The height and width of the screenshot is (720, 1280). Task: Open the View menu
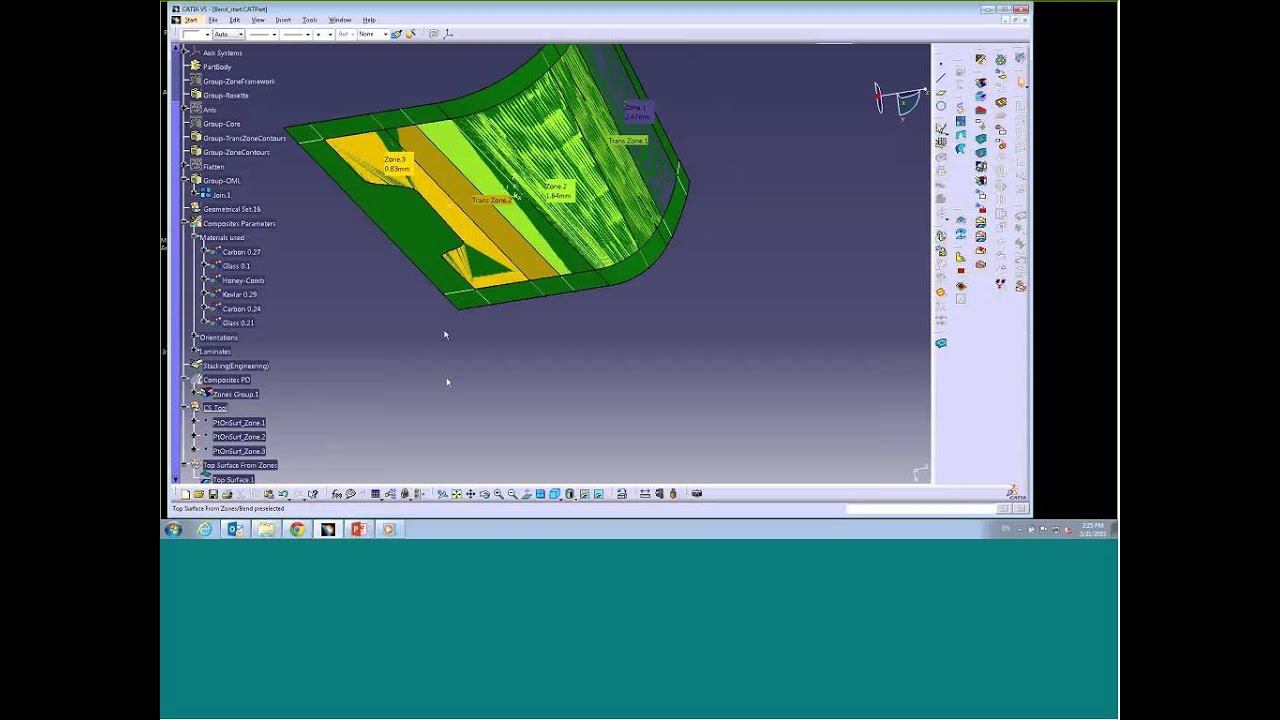258,20
